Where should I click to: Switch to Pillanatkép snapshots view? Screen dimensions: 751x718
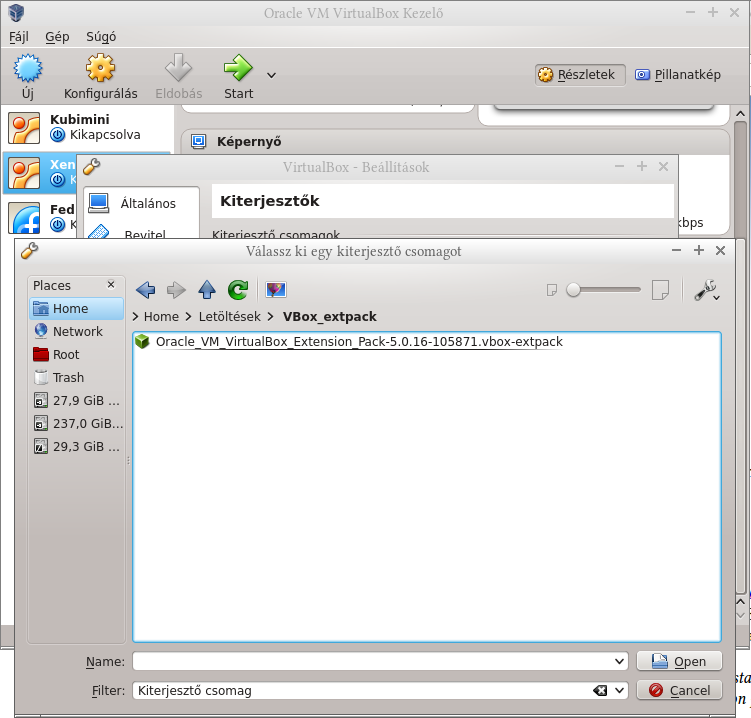[x=678, y=75]
